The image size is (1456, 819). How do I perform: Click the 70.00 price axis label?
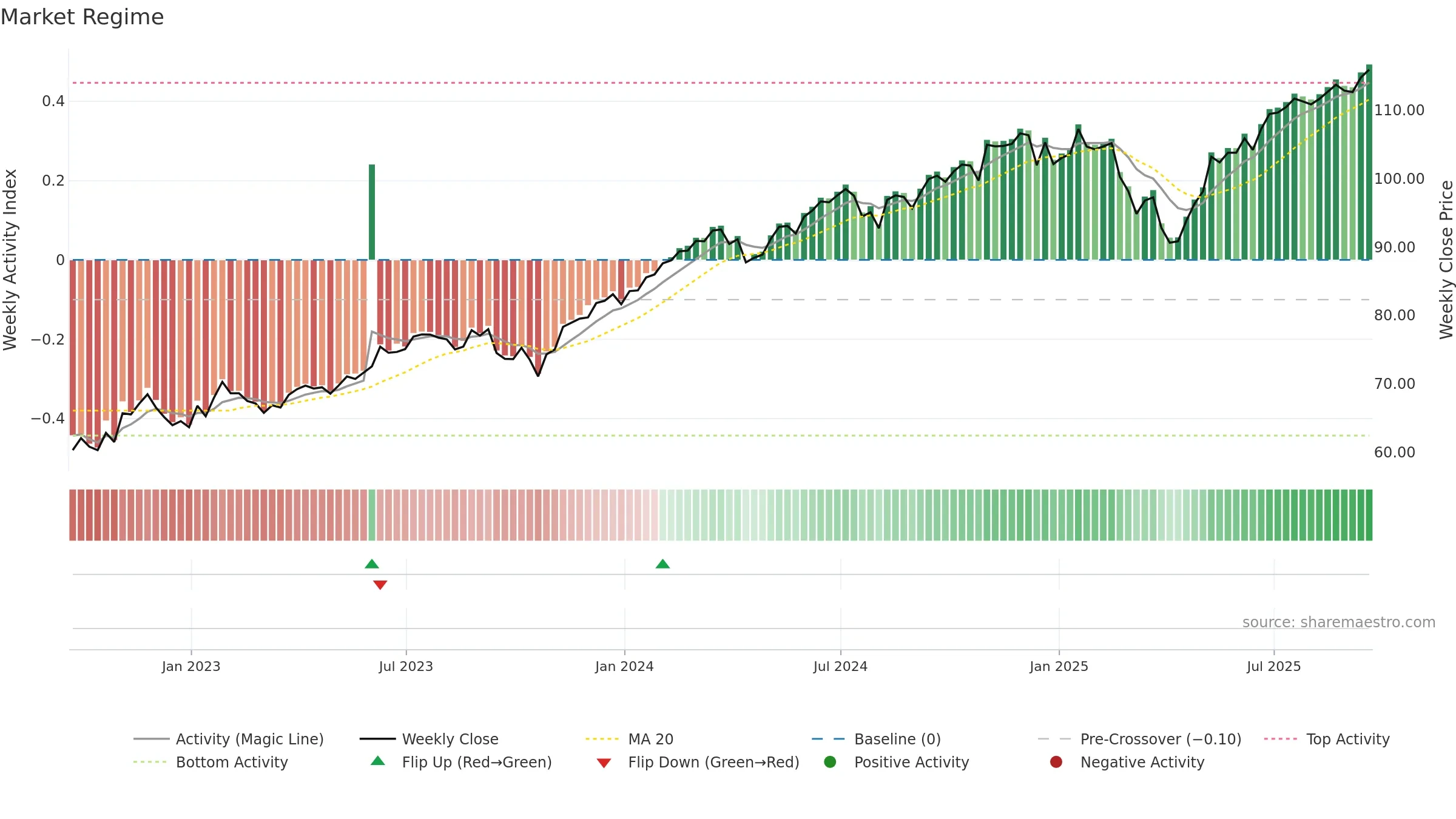pyautogui.click(x=1395, y=384)
